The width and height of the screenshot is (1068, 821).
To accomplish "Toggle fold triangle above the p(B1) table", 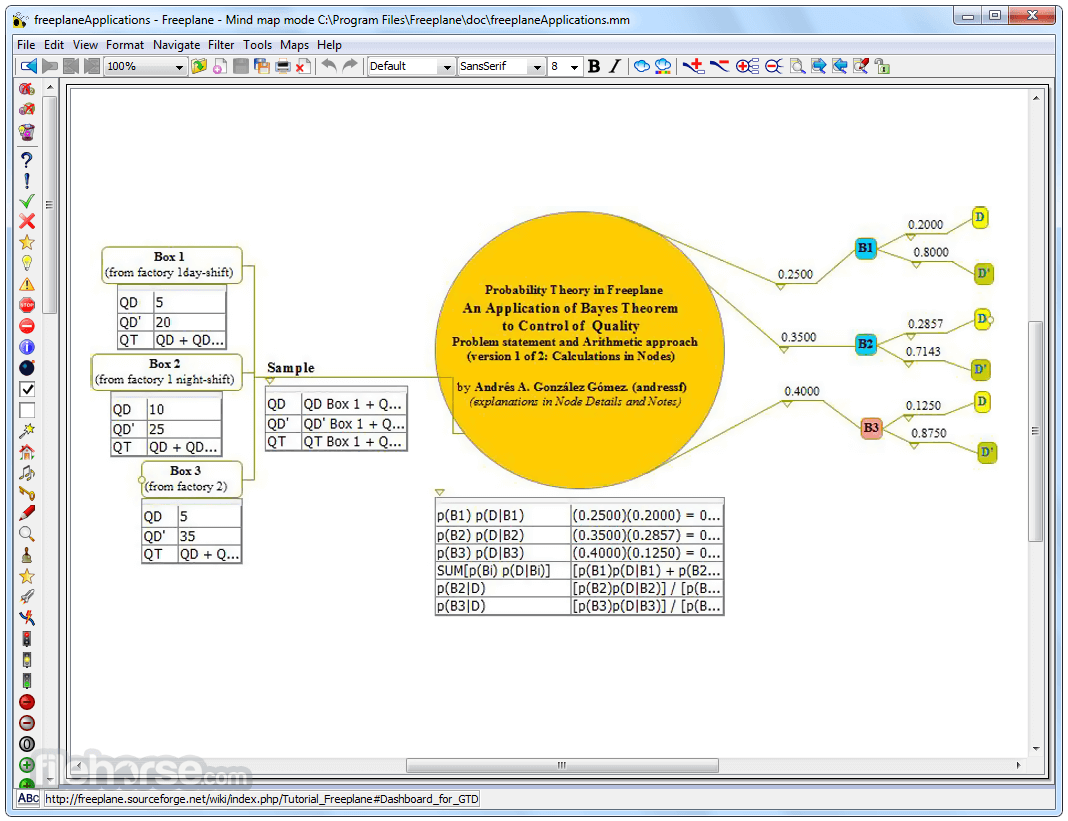I will 440,492.
